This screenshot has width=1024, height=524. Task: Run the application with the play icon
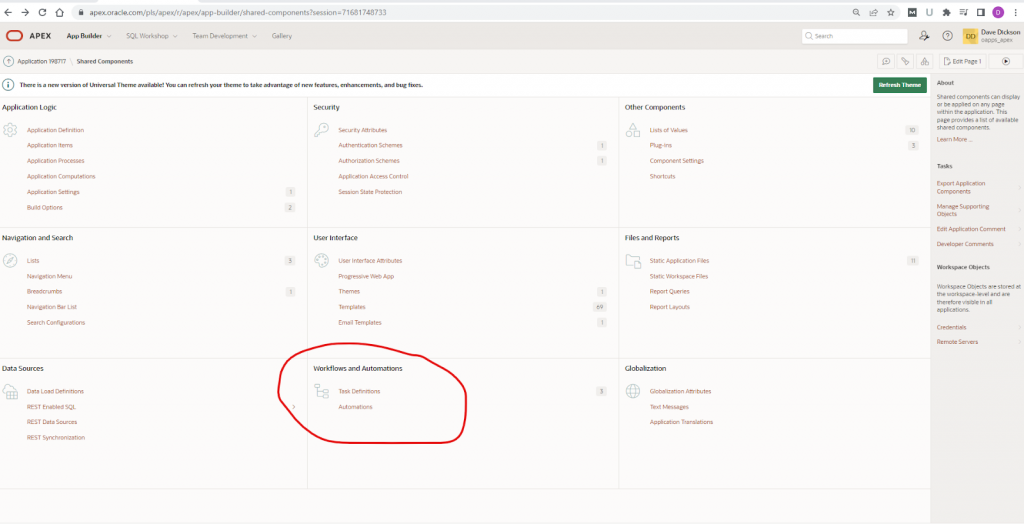point(1006,61)
